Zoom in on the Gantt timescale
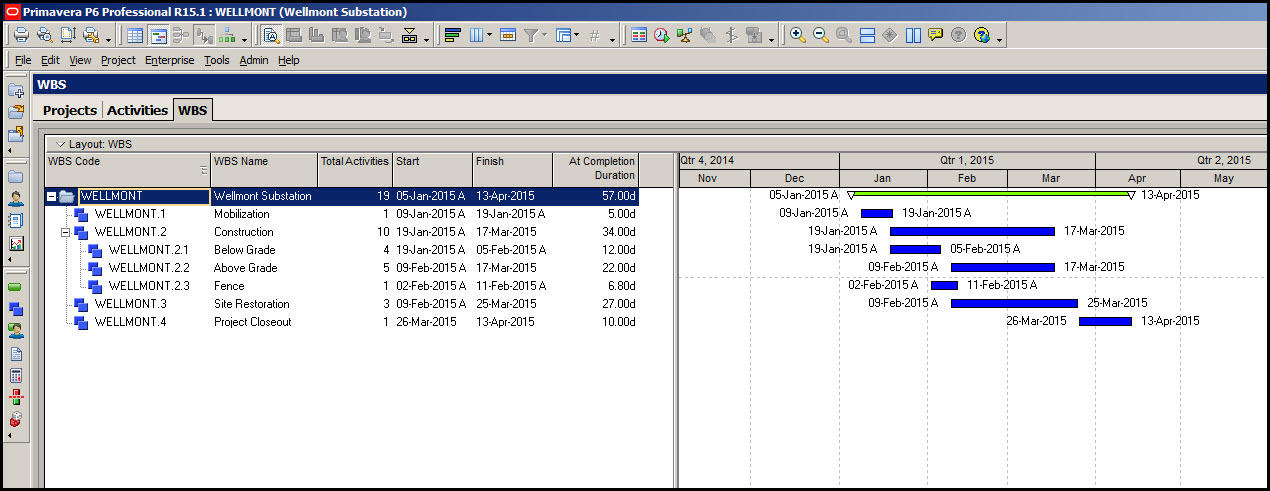This screenshot has width=1270, height=491. 797,35
